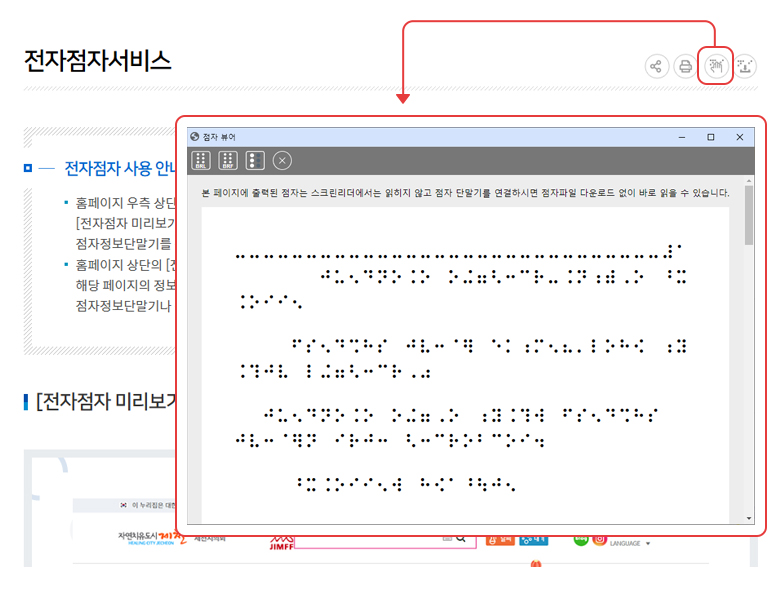780x592 pixels.
Task: Click the circular X icon in viewer toolbar
Action: (x=282, y=161)
